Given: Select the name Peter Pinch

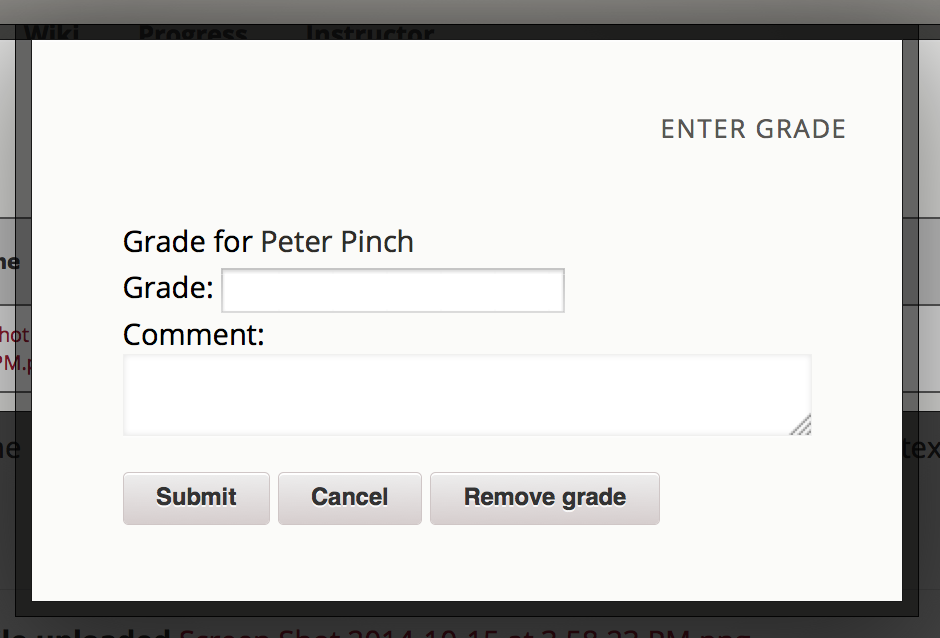Looking at the screenshot, I should pos(337,242).
